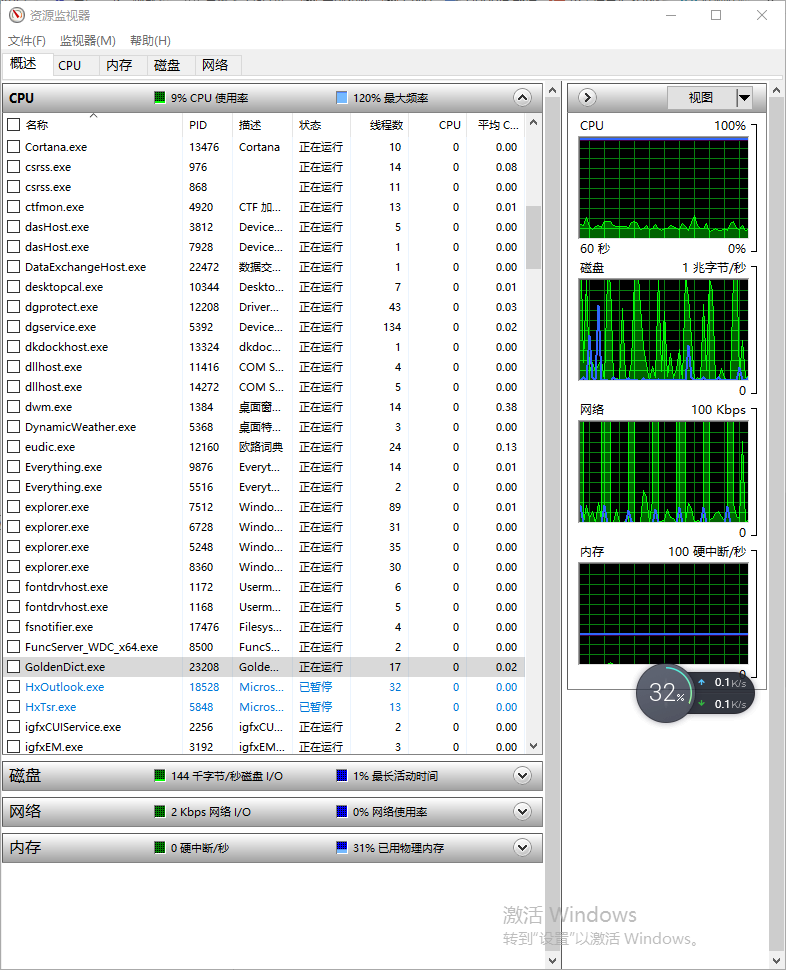Click the blue used physical memory legend icon

(x=341, y=847)
